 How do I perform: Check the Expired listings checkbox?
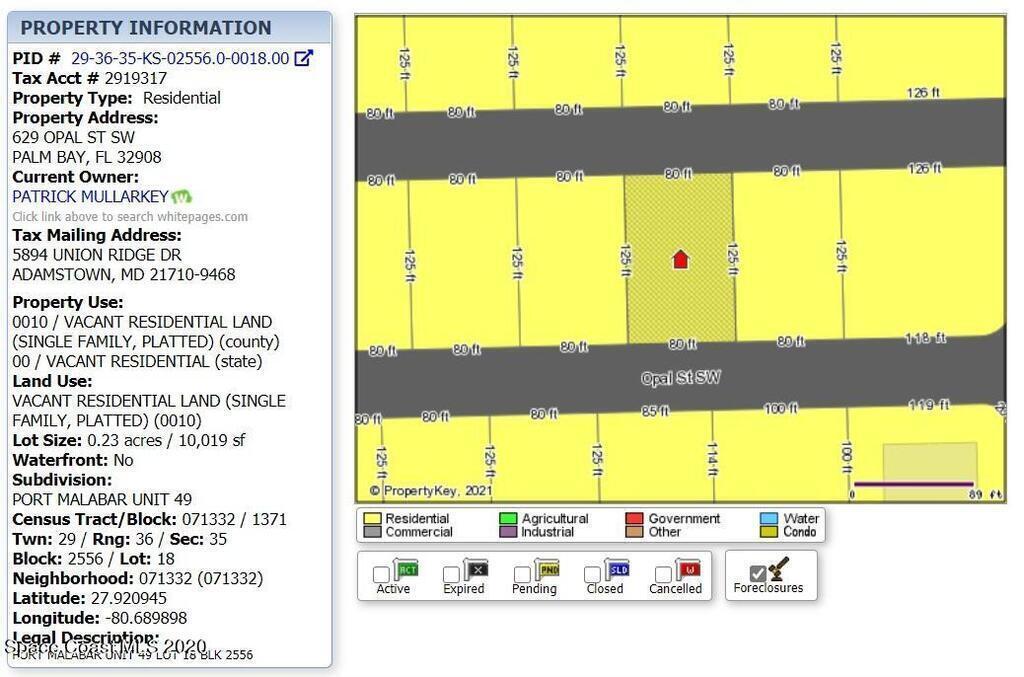click(451, 574)
